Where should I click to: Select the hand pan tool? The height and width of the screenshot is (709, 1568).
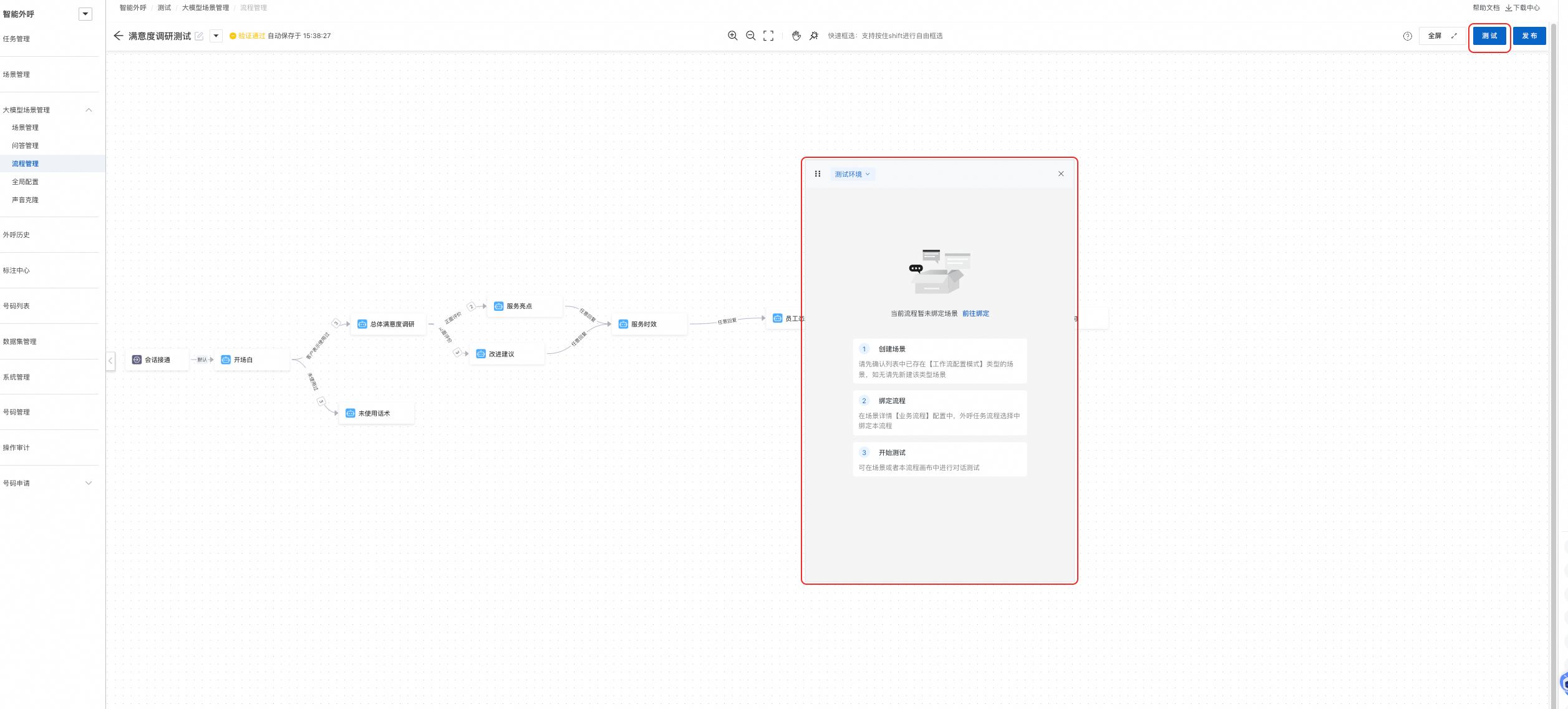(x=796, y=36)
